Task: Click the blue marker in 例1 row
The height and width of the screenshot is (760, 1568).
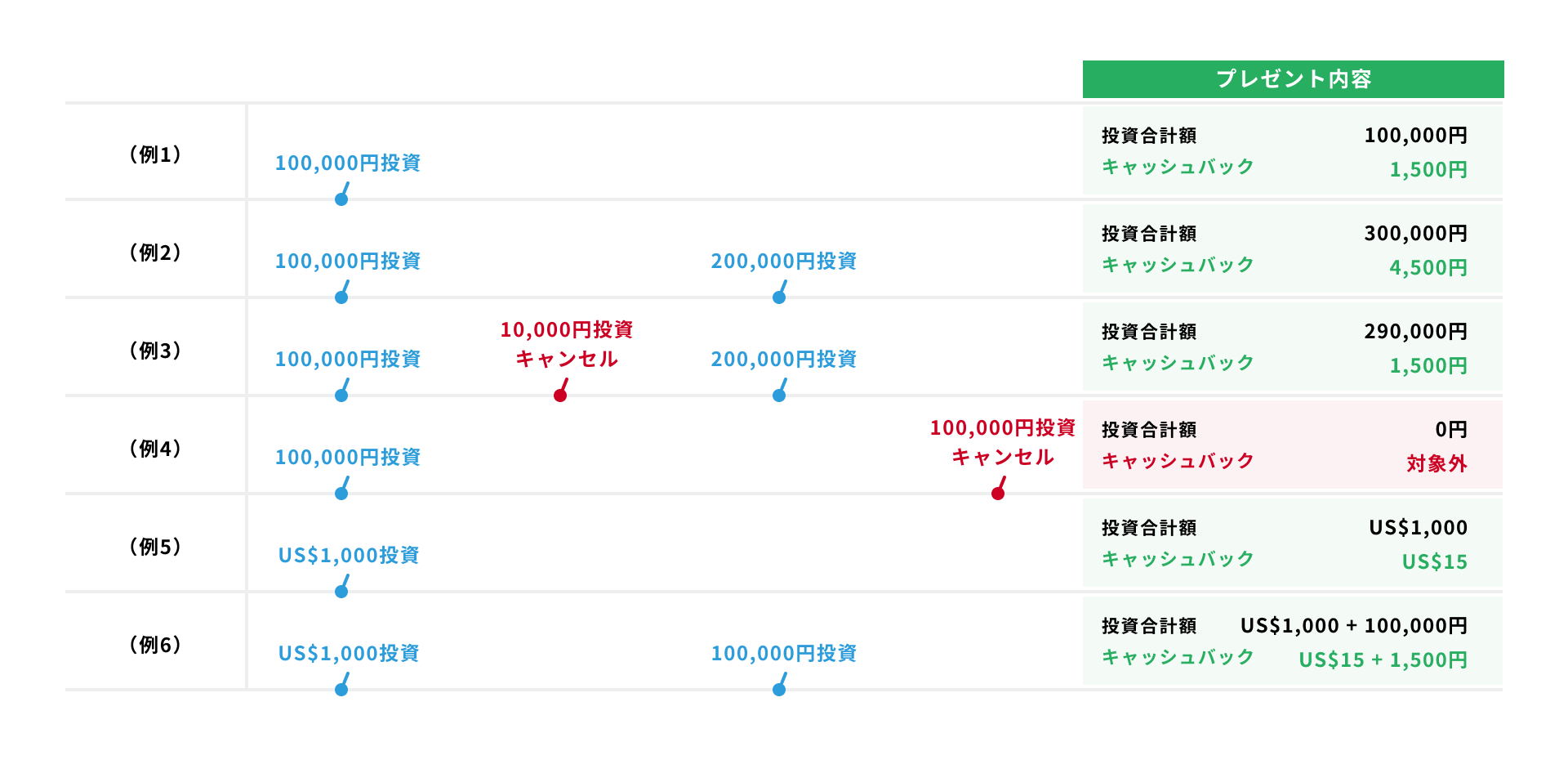Action: 341,199
